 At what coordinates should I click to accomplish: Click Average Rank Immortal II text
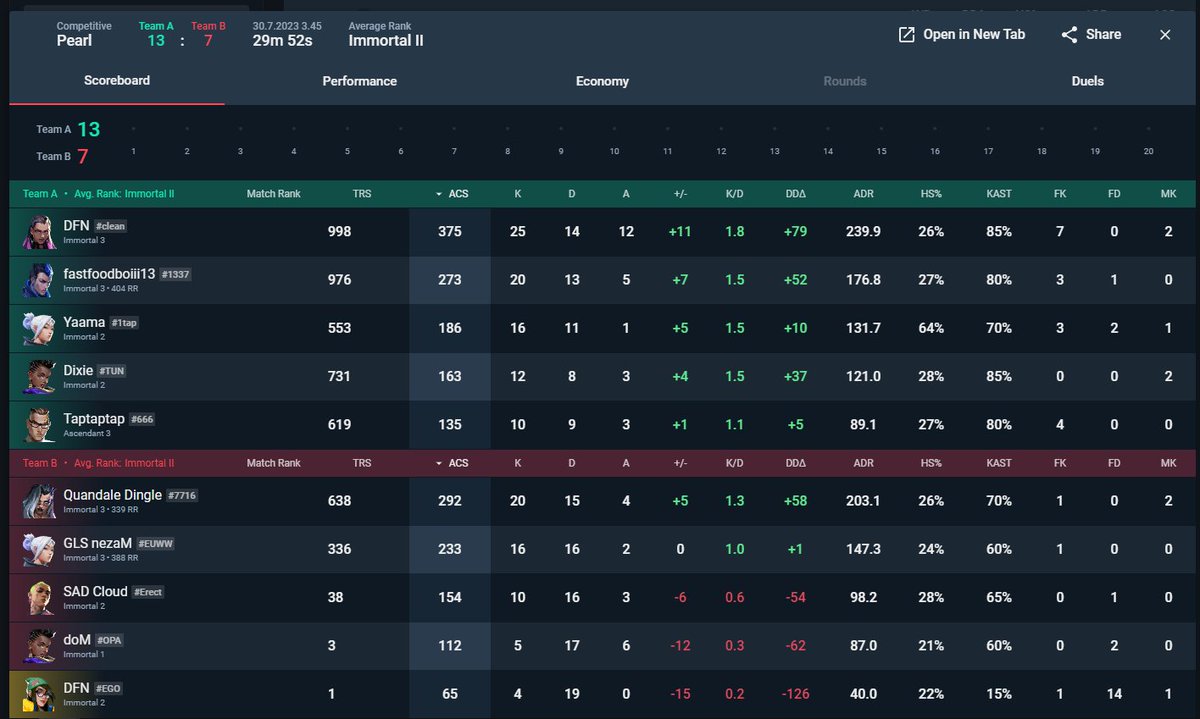[386, 41]
